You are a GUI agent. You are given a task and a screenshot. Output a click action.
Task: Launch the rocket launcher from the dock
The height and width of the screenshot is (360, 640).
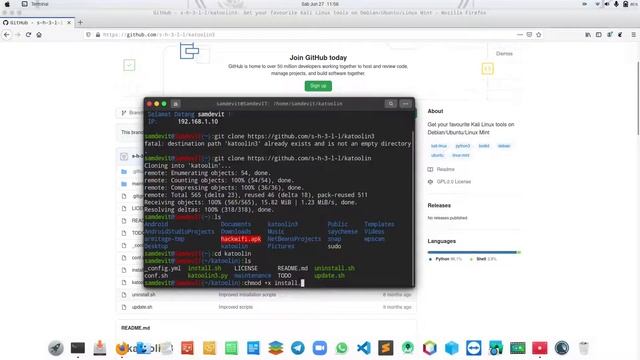pos(56,348)
